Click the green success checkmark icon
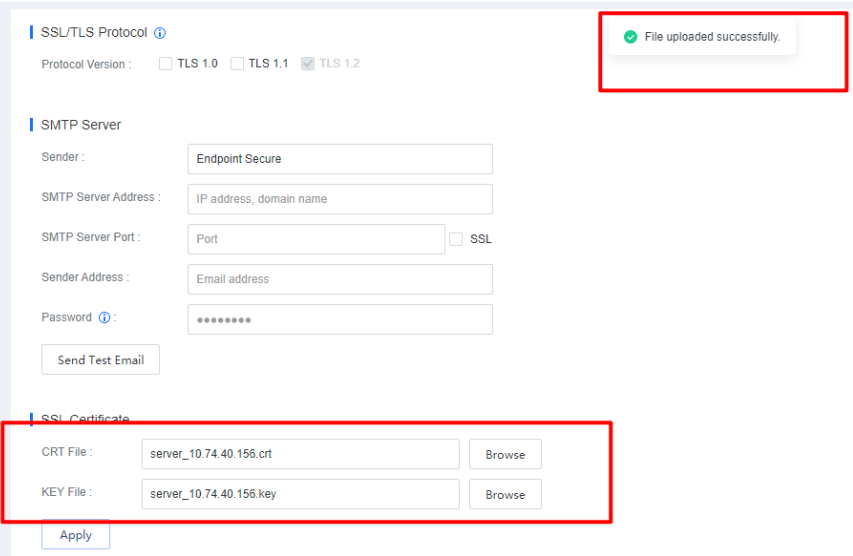Image resolution: width=853 pixels, height=556 pixels. [x=630, y=37]
